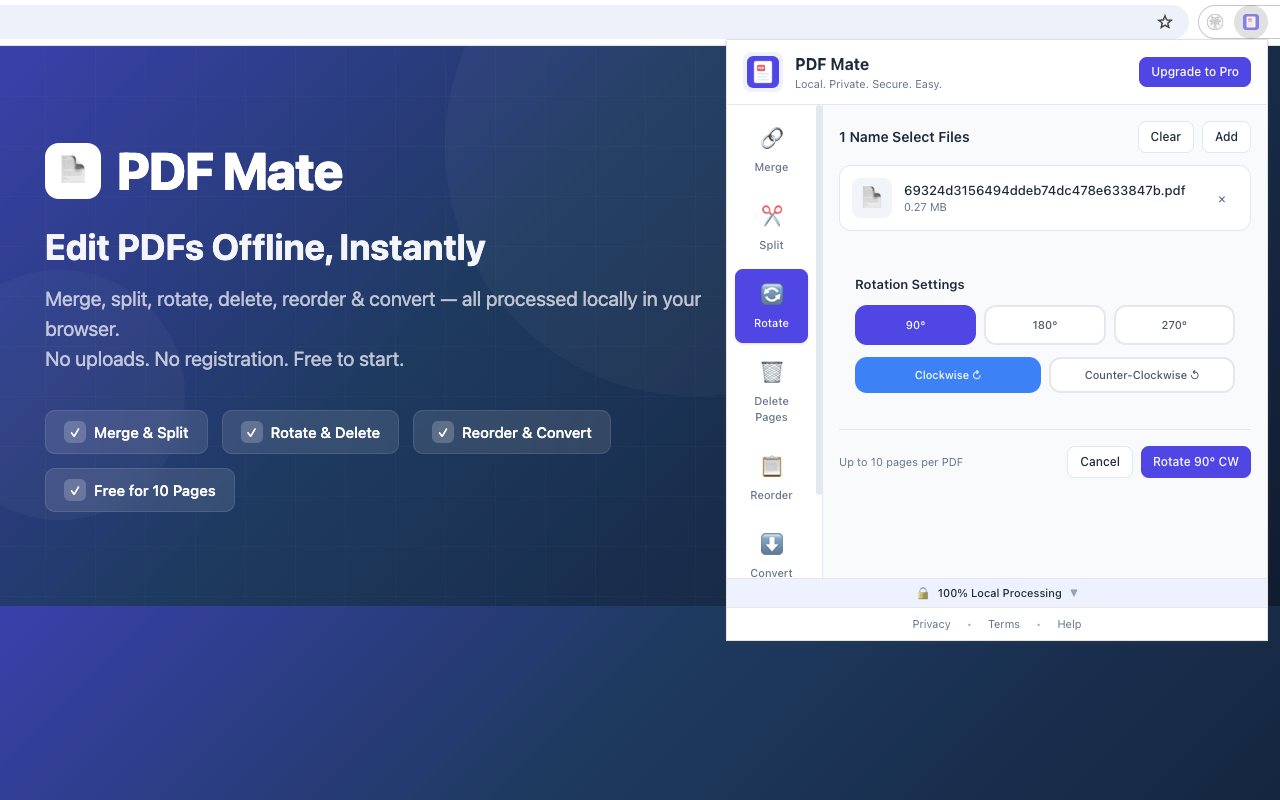This screenshot has height=800, width=1280.
Task: Click the 'Rotation Settings' label
Action: point(910,285)
